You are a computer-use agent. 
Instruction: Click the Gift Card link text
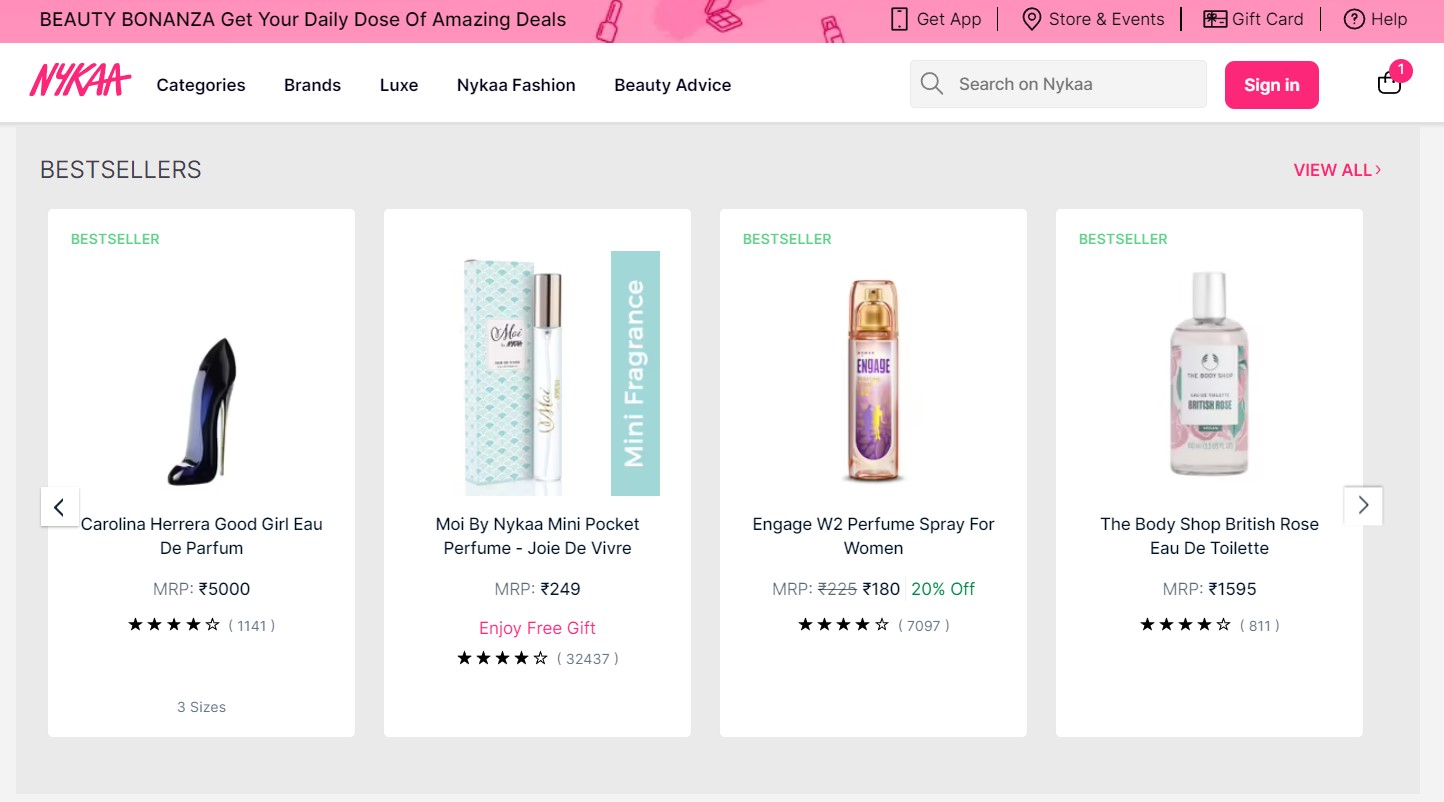click(1268, 19)
